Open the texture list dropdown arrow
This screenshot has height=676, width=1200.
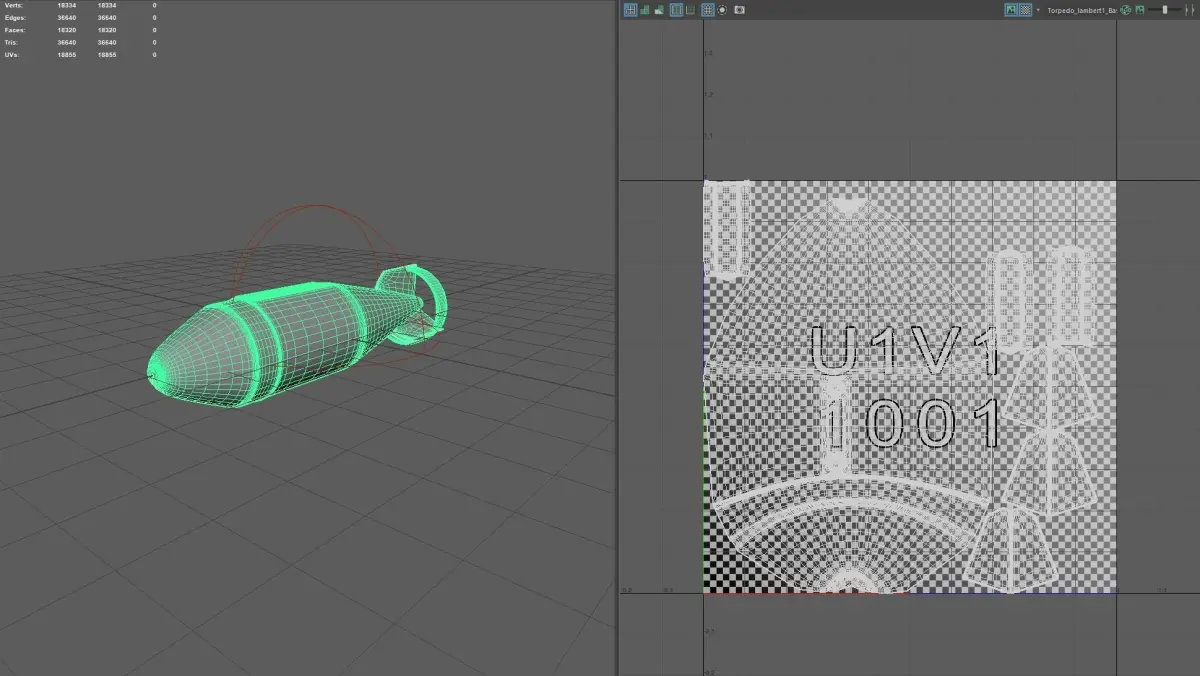pos(1038,10)
